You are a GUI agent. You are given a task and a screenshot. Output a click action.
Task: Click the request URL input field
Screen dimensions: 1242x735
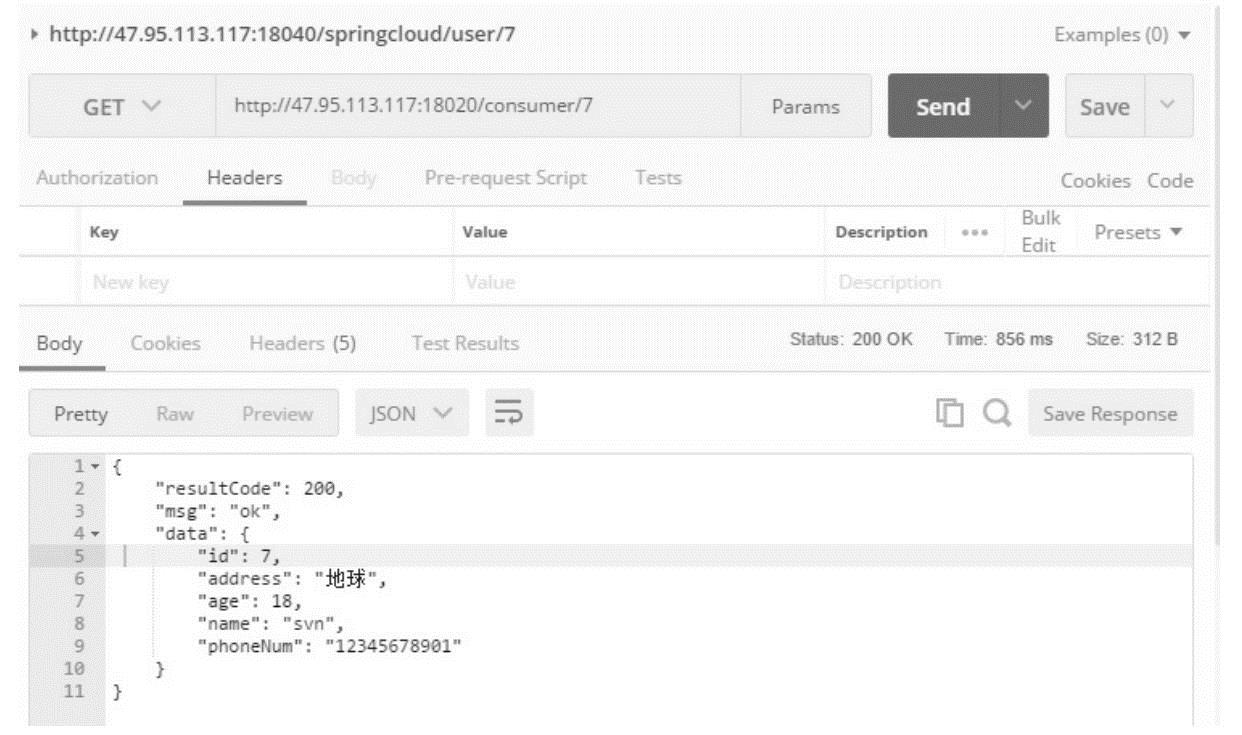click(x=478, y=107)
